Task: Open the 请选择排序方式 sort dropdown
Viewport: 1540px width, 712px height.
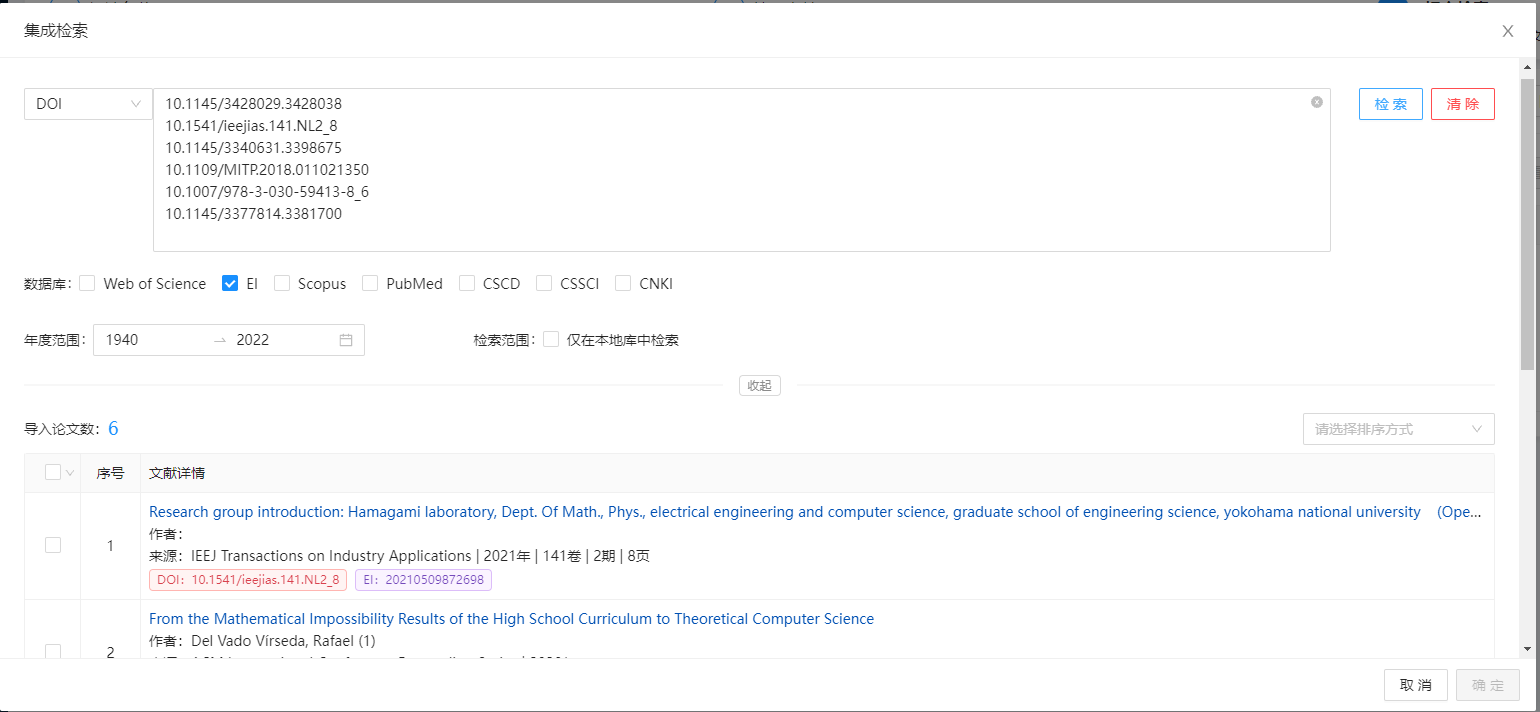Action: click(x=1397, y=429)
